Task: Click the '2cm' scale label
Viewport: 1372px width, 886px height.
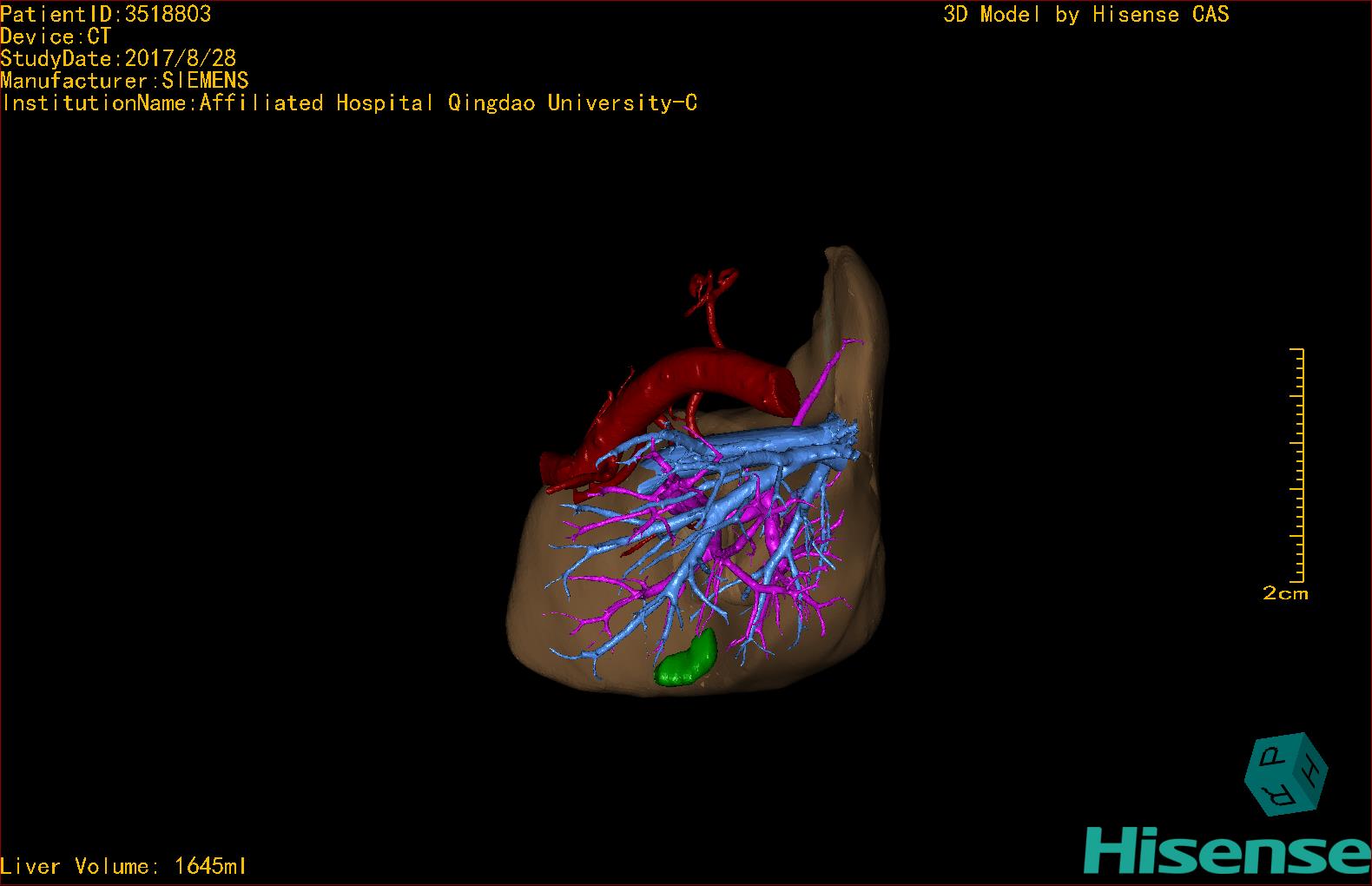Action: [1285, 594]
